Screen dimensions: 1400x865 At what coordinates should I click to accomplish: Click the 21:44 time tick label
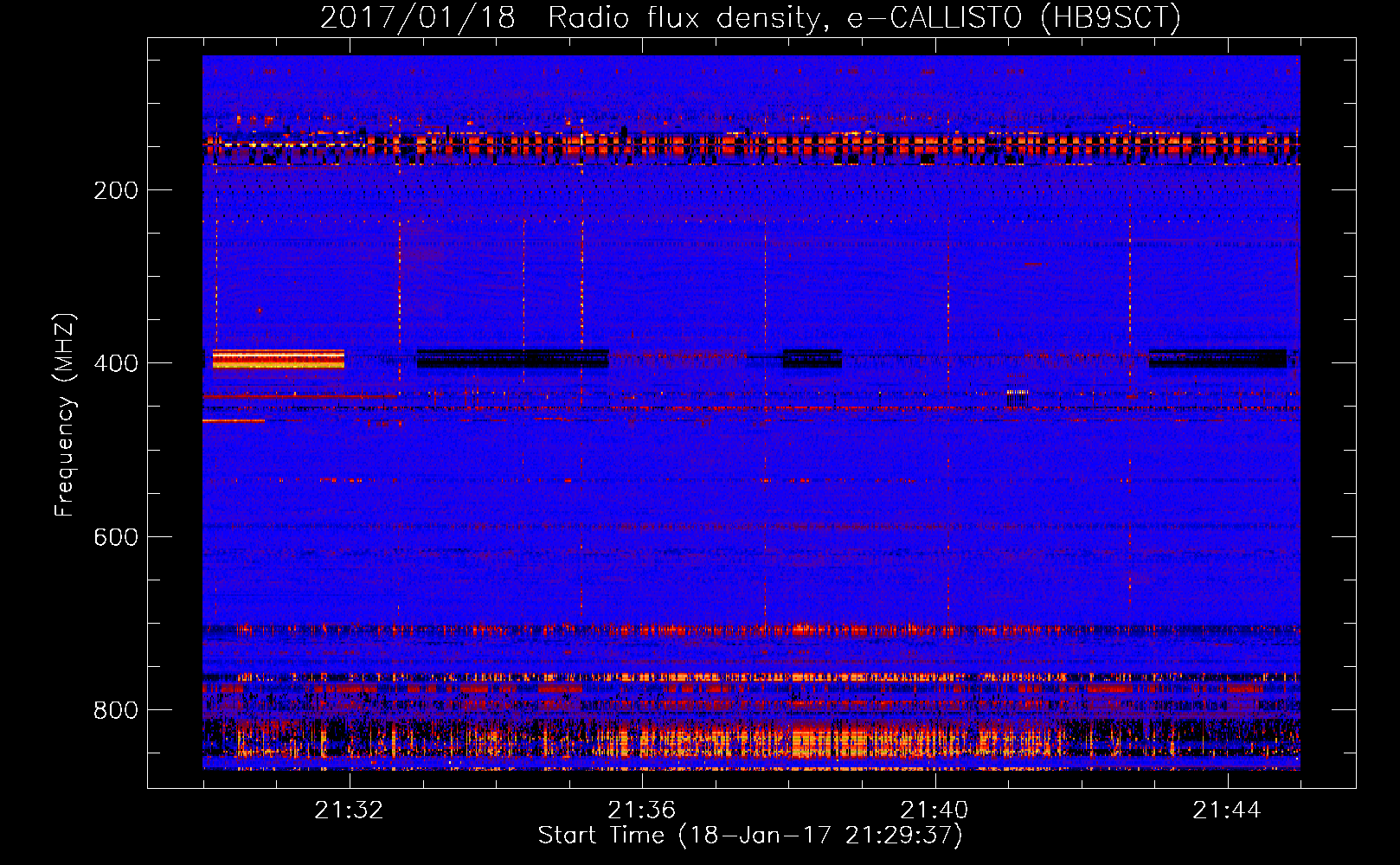click(1226, 811)
